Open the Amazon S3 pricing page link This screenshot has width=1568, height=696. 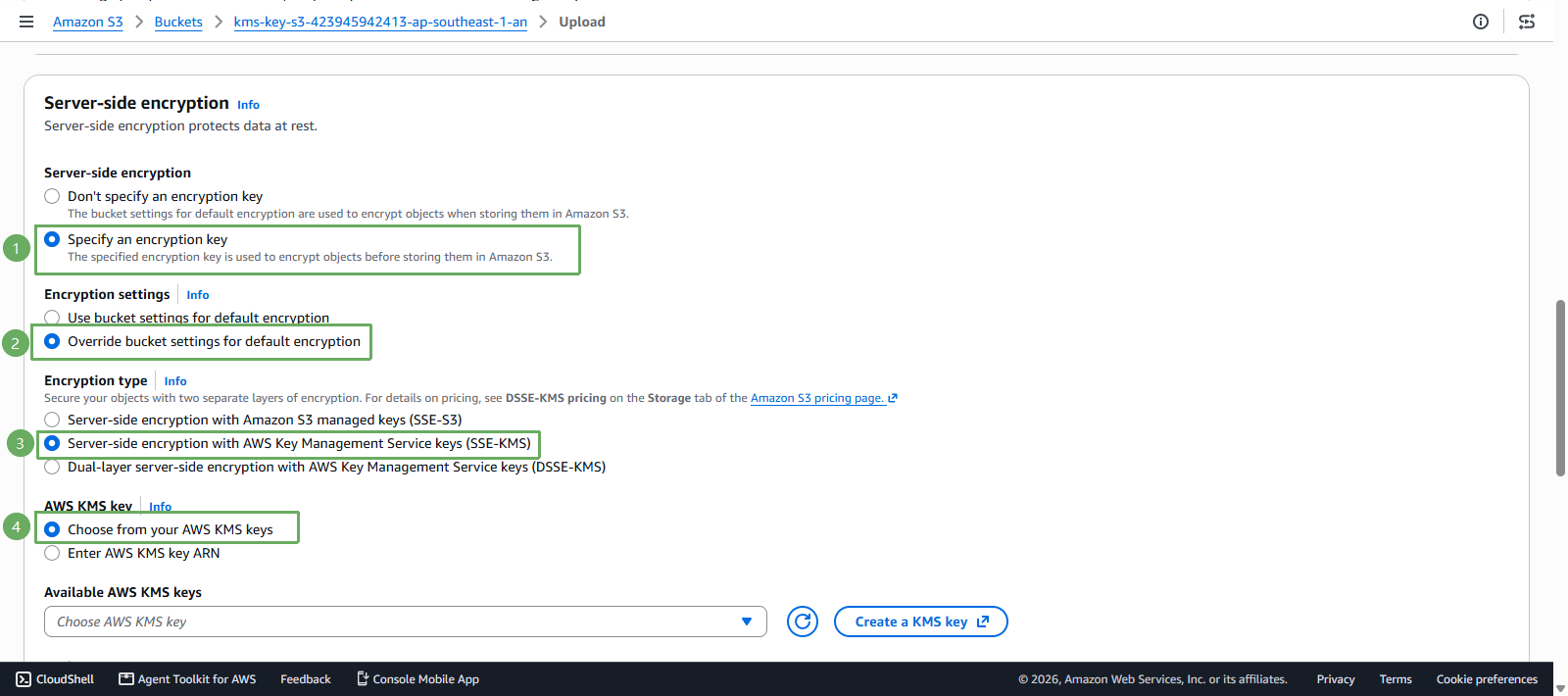(824, 398)
